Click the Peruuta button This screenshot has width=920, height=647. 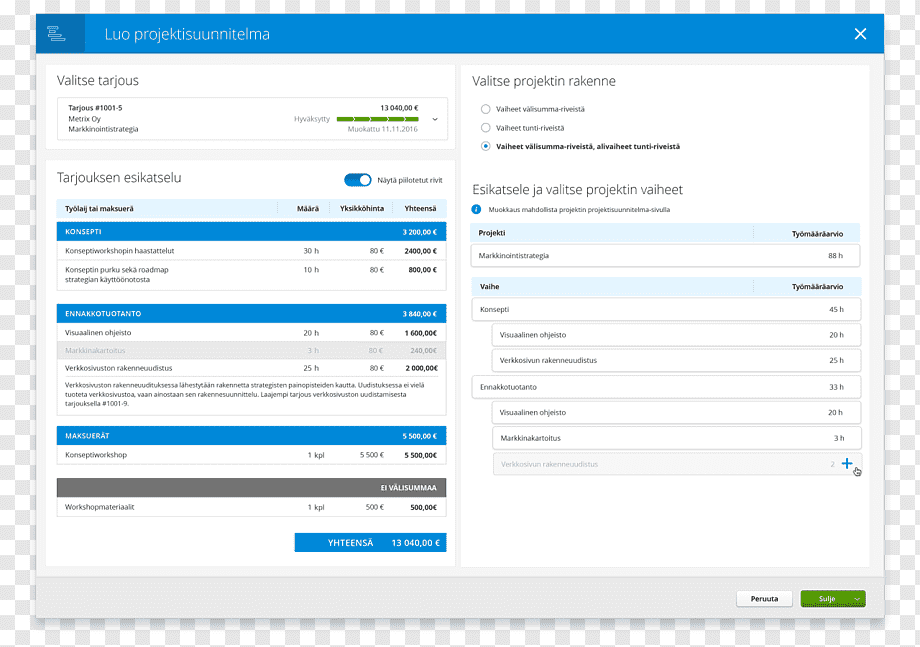(x=764, y=599)
